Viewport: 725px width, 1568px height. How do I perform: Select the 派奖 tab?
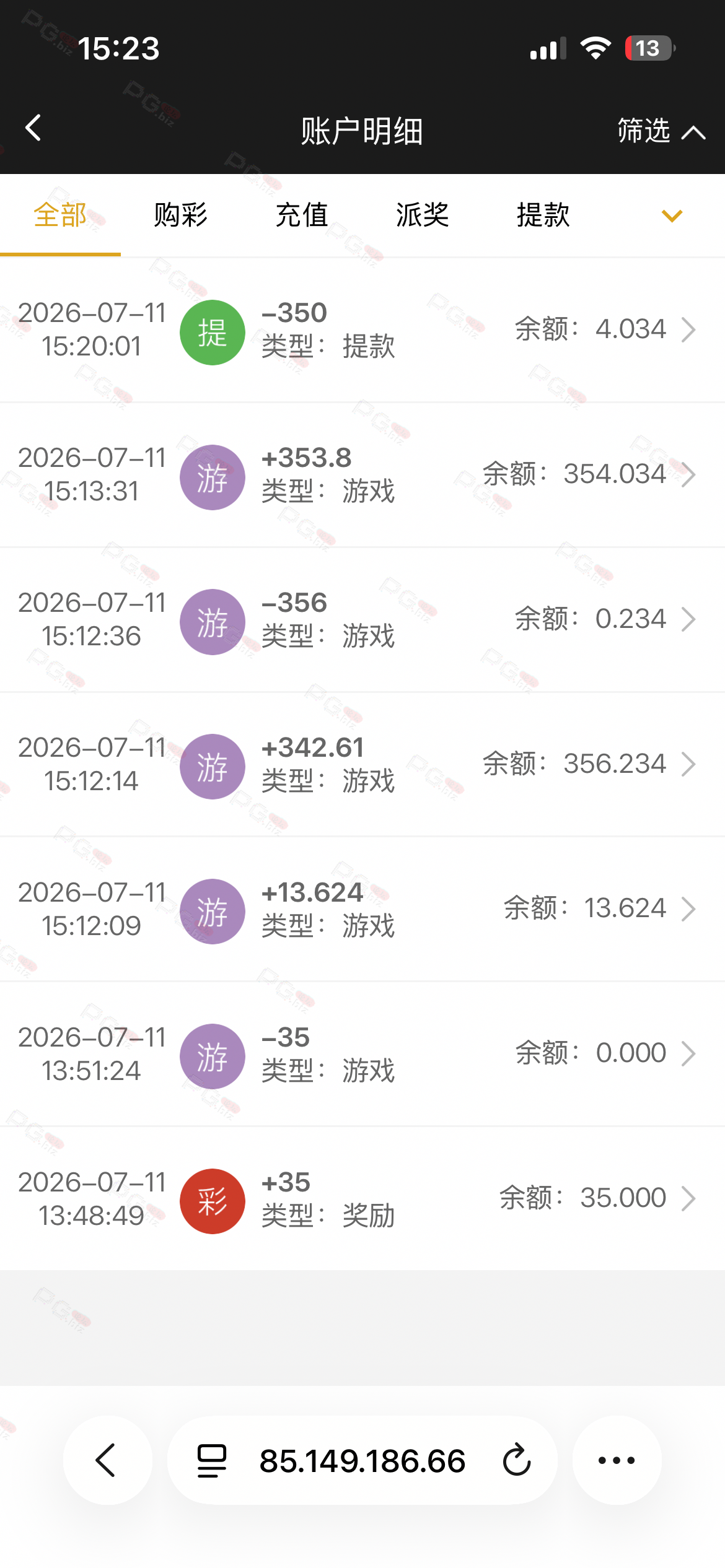(422, 215)
